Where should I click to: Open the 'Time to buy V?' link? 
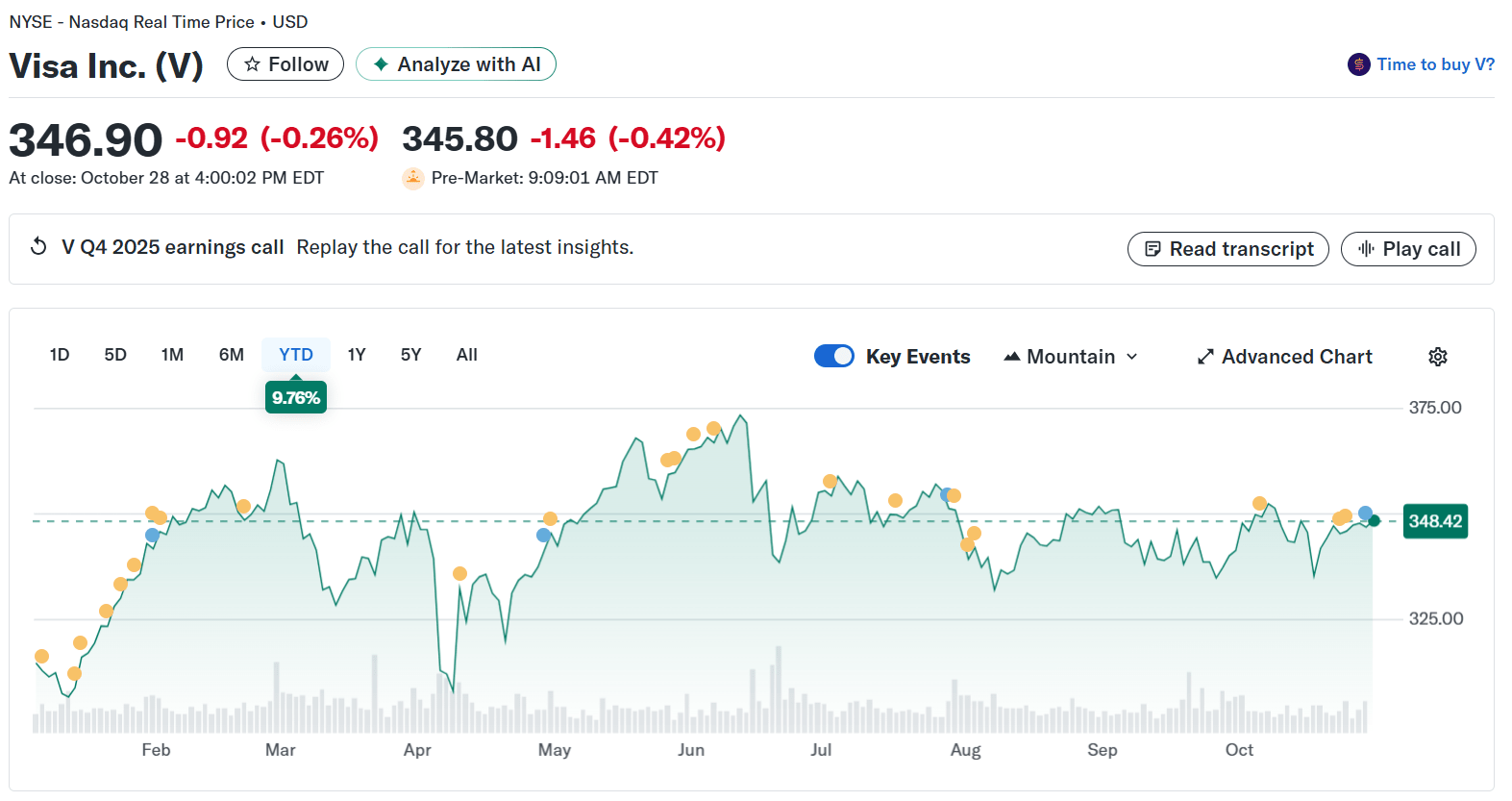(1435, 64)
